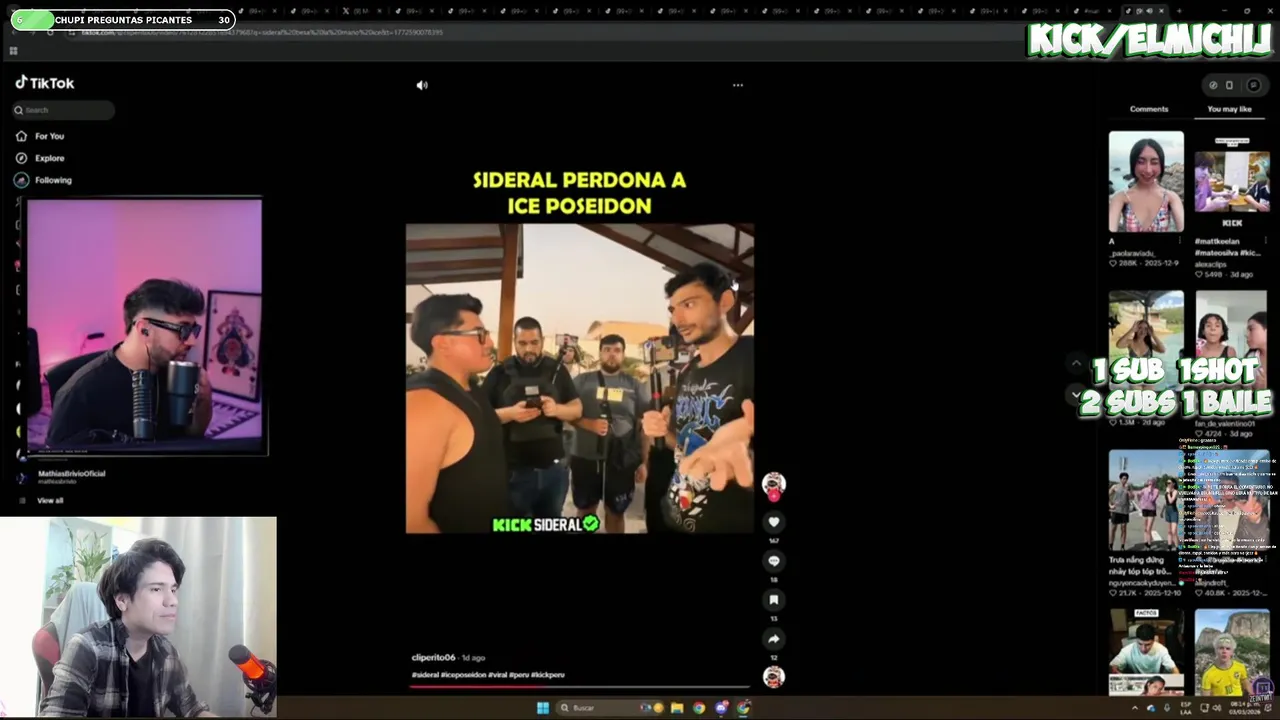Click the #kickperu hashtag
Image resolution: width=1280 pixels, height=720 pixels.
548,675
